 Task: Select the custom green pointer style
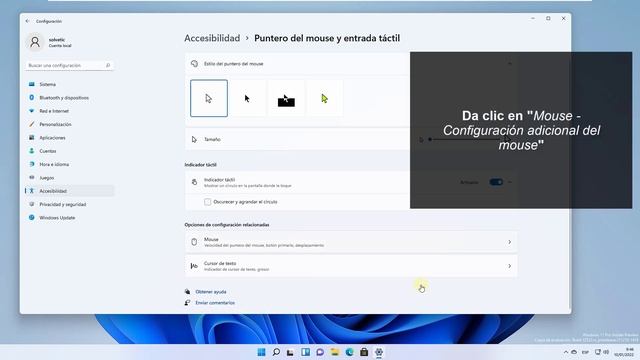coord(324,98)
